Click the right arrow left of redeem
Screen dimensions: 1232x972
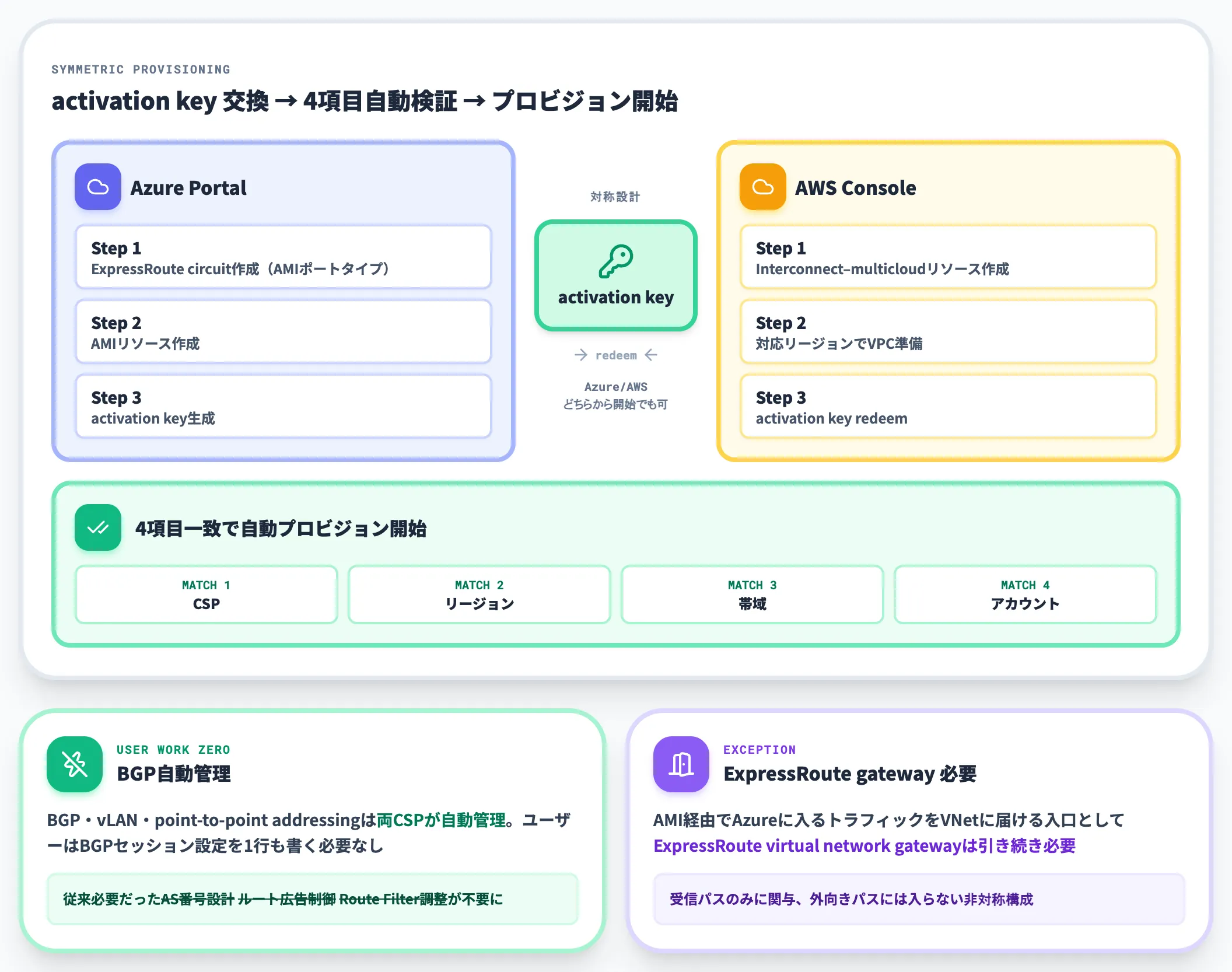[x=581, y=355]
